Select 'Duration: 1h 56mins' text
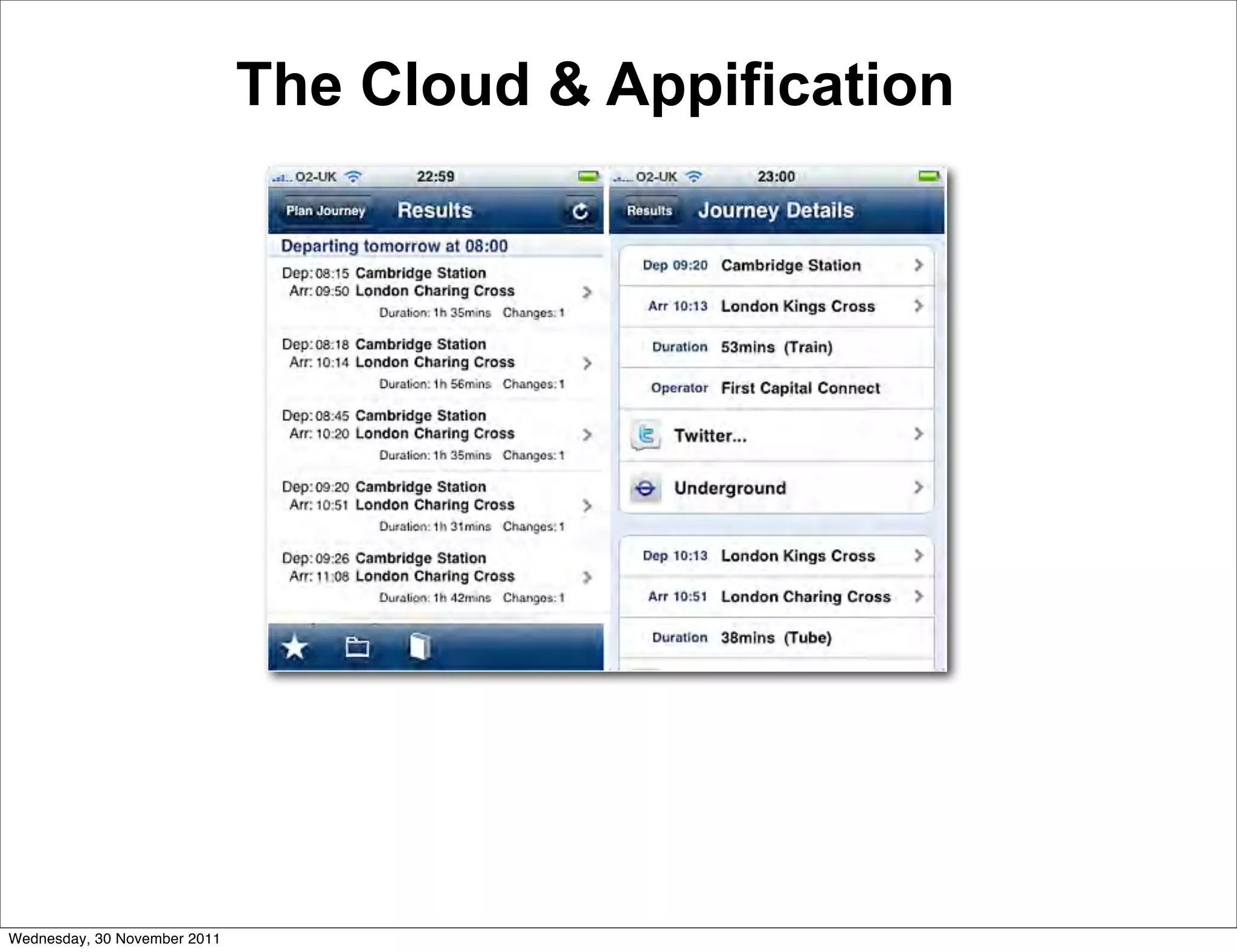 coord(435,384)
